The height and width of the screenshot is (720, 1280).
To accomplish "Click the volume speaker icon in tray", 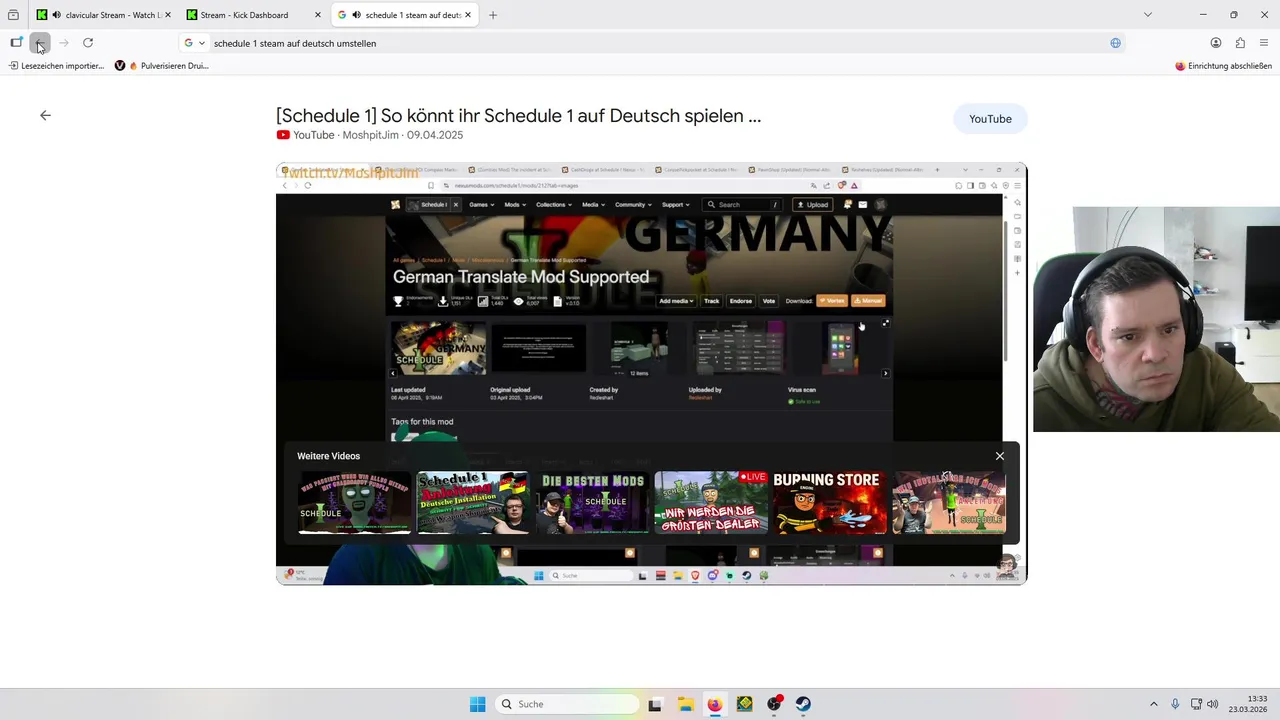I will point(1213,704).
